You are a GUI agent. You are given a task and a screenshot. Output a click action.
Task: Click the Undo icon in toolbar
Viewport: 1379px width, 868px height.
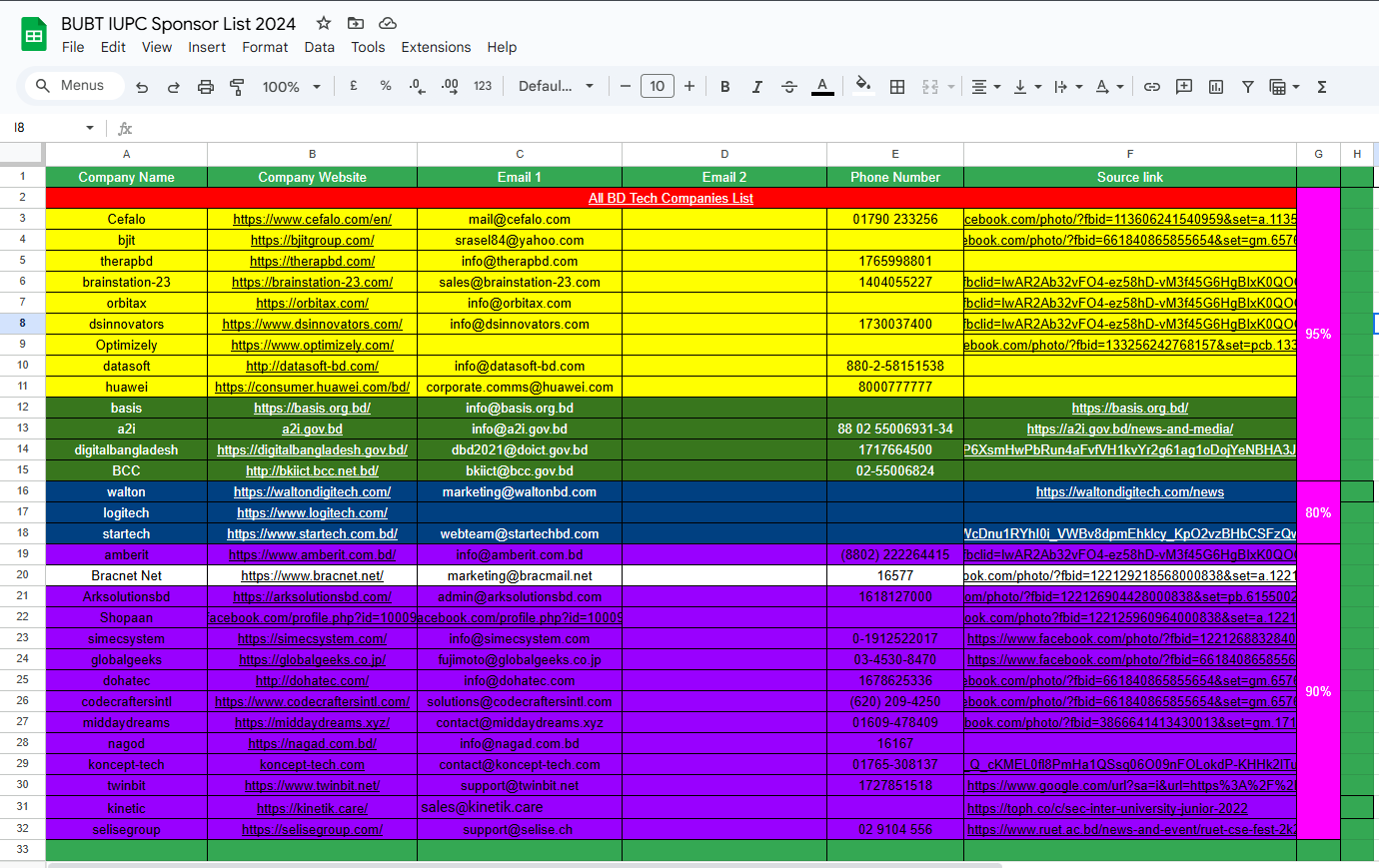[142, 87]
